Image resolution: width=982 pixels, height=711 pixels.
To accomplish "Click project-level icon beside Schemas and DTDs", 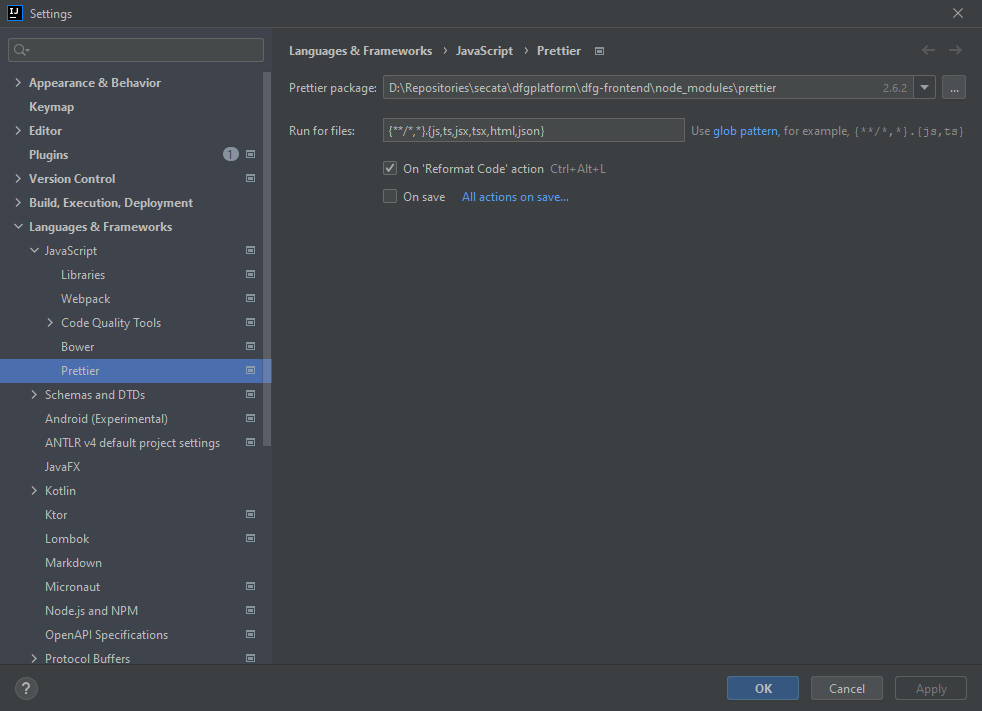I will (x=251, y=395).
